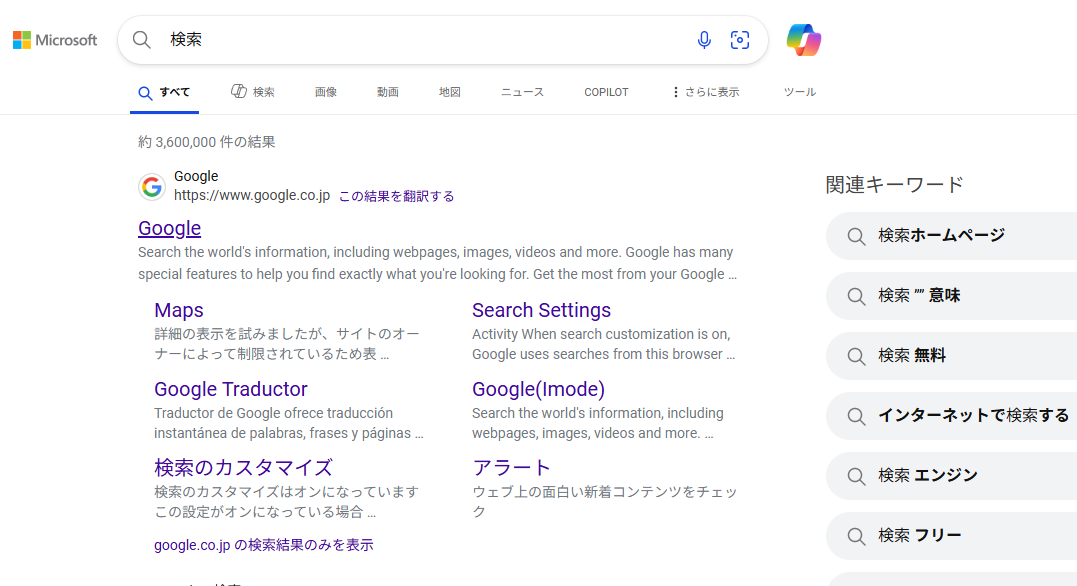
Task: Click the magnifier icon in search box
Action: pyautogui.click(x=141, y=40)
